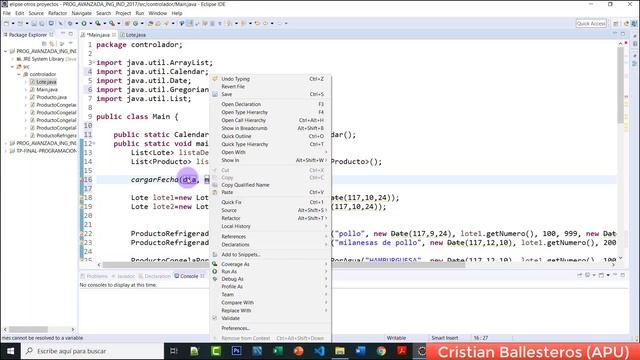Click the Coverage run toolbar icon

pyautogui.click(x=98, y=24)
